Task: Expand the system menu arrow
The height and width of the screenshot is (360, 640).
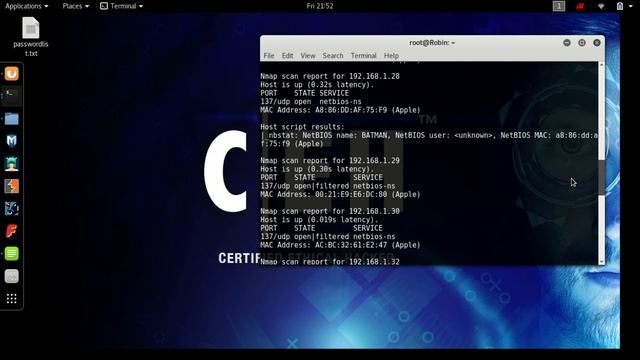Action: click(631, 7)
